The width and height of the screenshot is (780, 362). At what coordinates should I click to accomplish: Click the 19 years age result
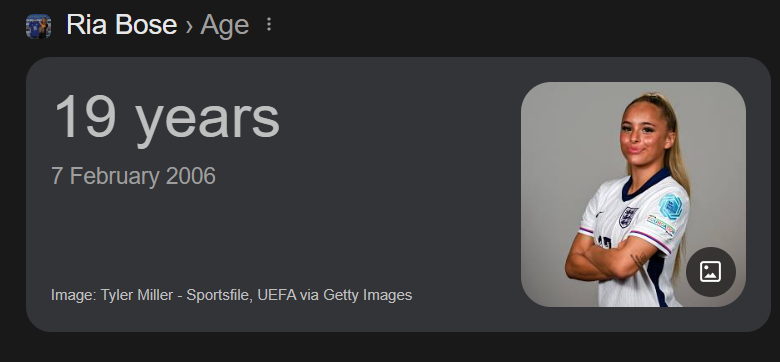[x=167, y=117]
